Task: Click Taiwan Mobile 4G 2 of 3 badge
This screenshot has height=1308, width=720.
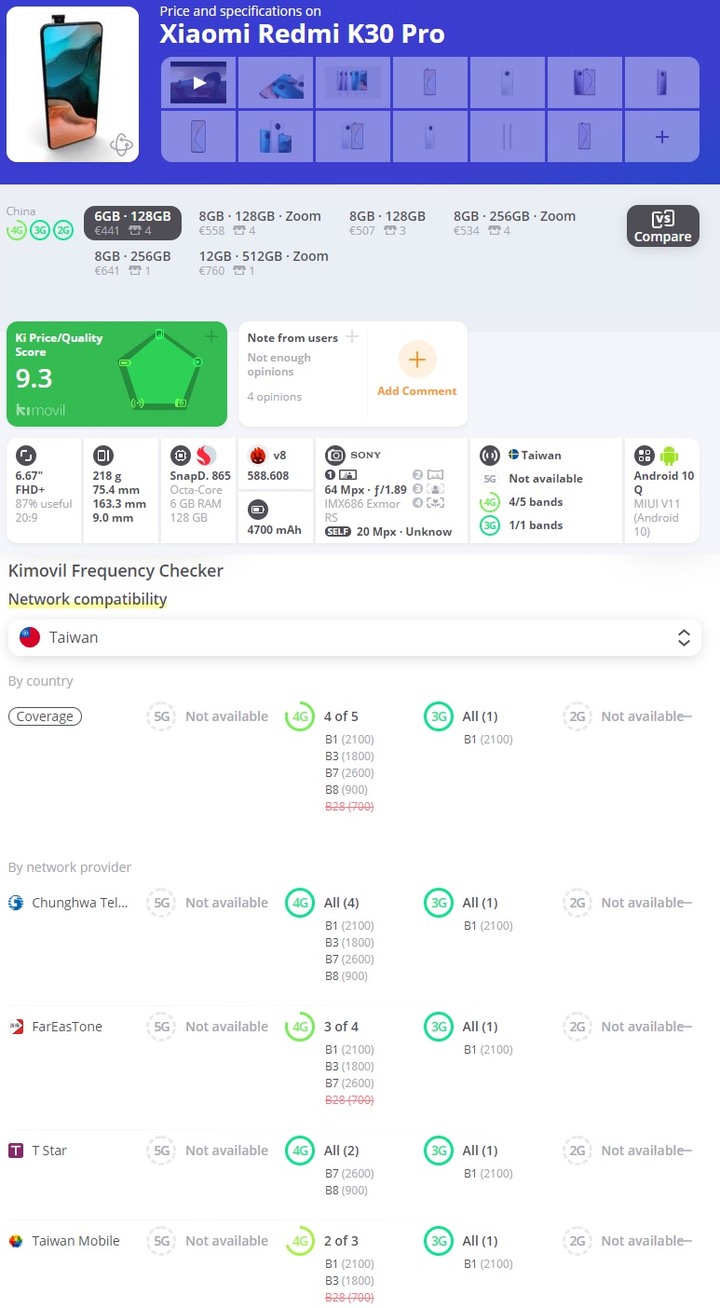Action: point(300,1240)
